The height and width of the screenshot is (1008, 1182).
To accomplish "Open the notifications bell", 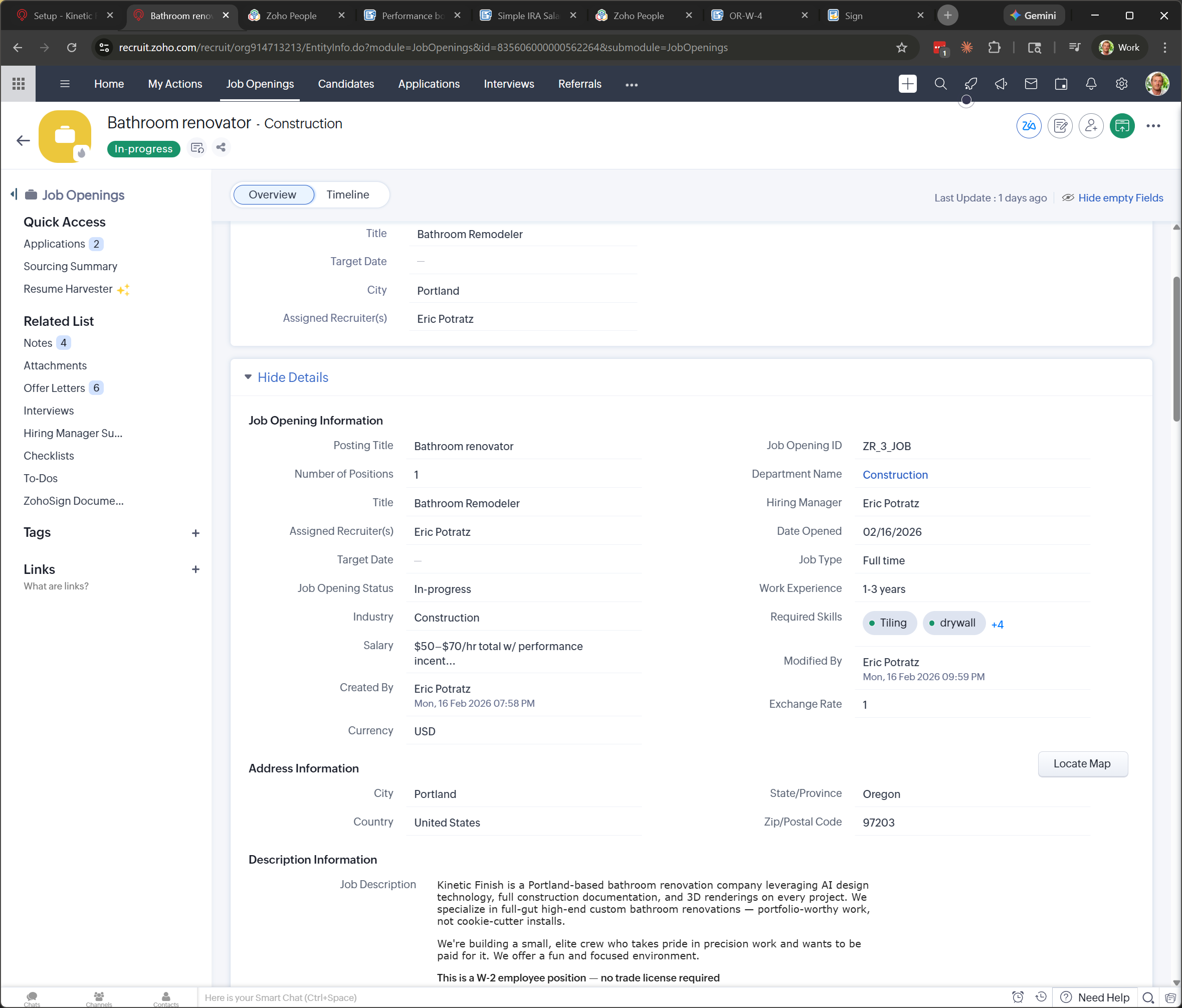I will tap(1091, 84).
